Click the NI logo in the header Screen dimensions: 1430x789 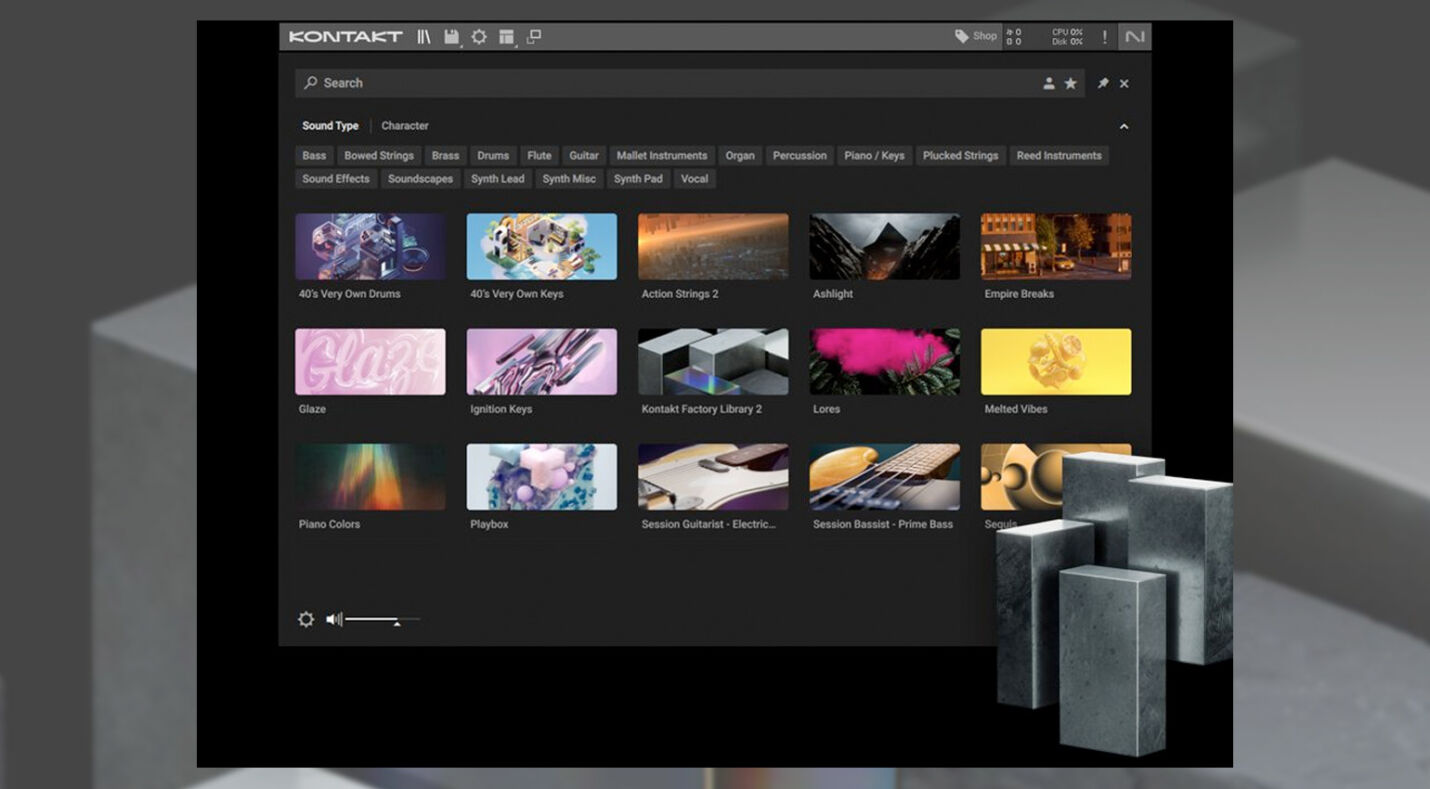pos(1133,36)
